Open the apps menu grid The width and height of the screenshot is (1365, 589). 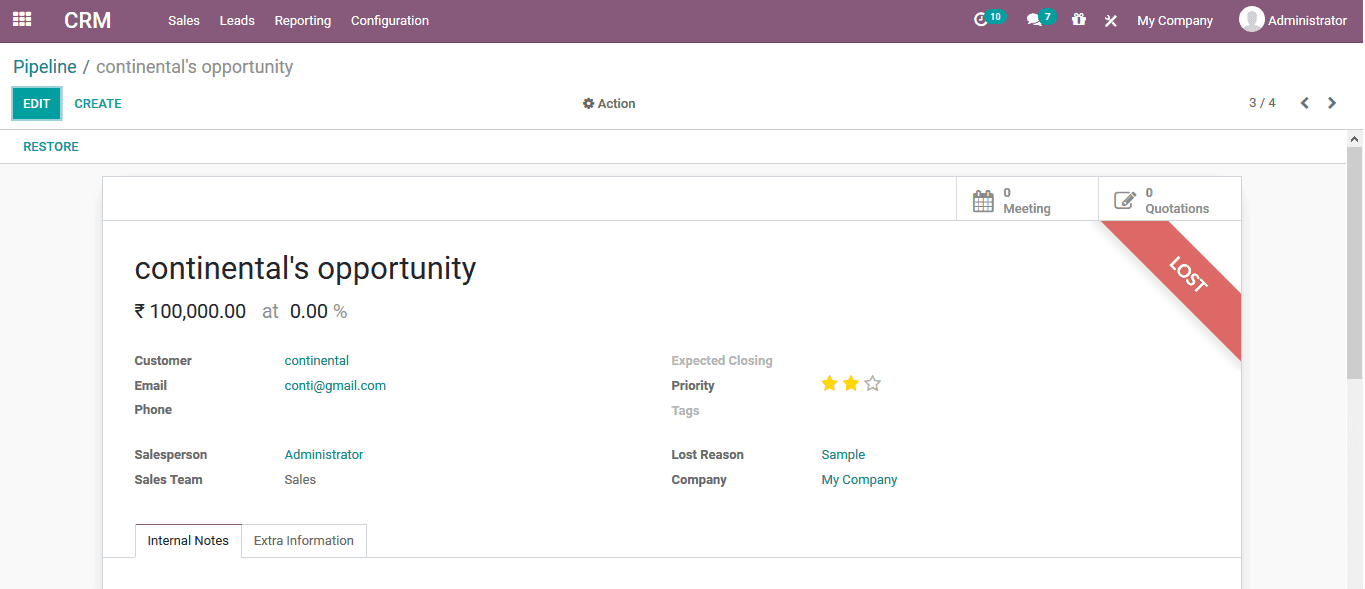tap(21, 20)
